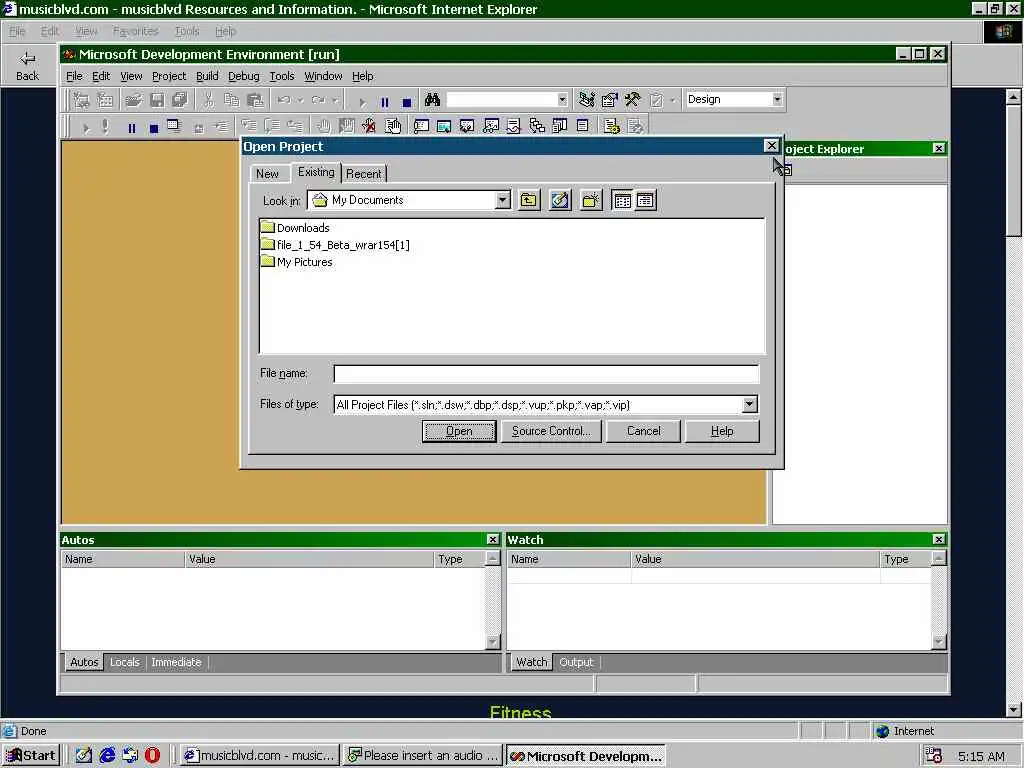Click the Remove Breakpoints hand icon
1024x768 pixels.
click(x=369, y=126)
